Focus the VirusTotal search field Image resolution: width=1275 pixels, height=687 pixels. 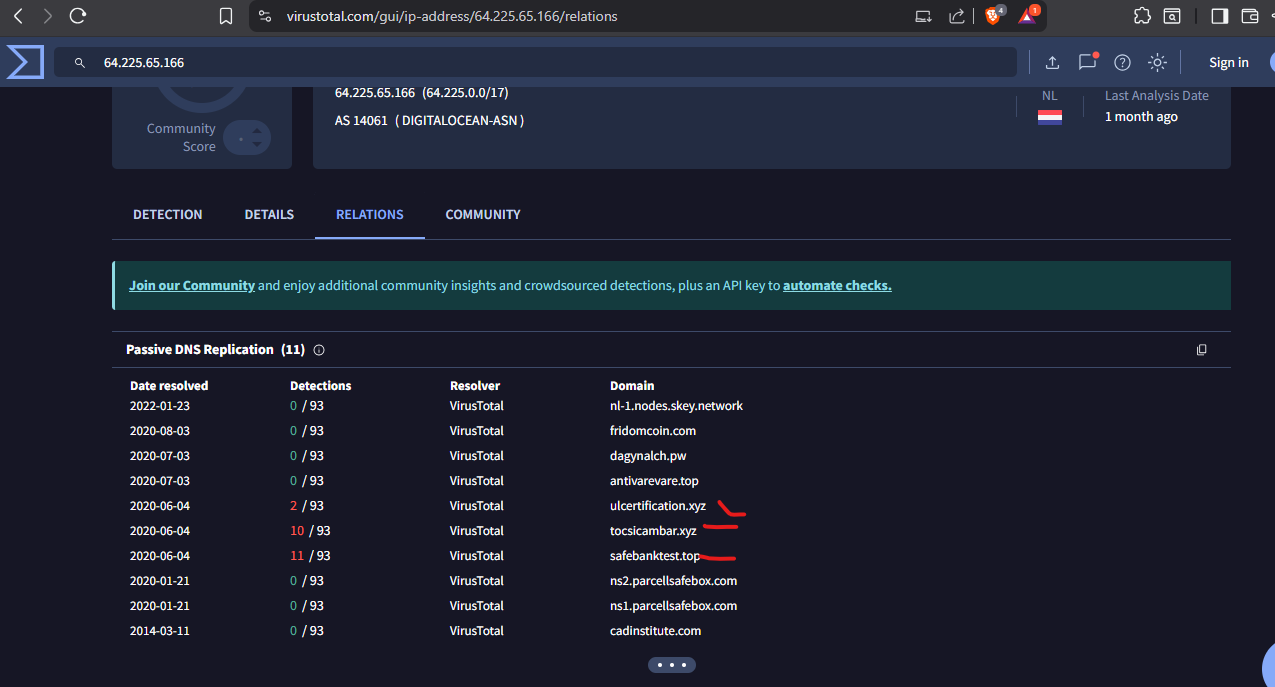coord(535,62)
